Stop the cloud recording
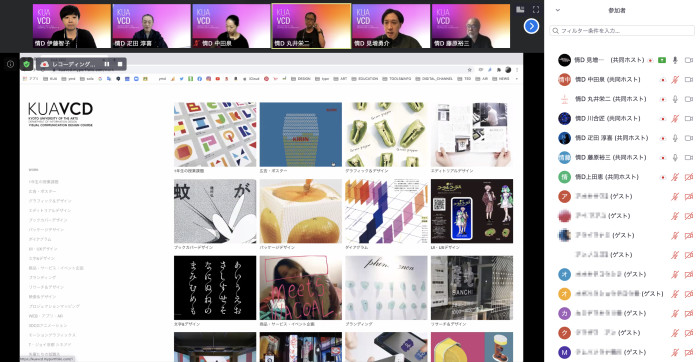Image resolution: width=700 pixels, height=362 pixels. (x=120, y=64)
